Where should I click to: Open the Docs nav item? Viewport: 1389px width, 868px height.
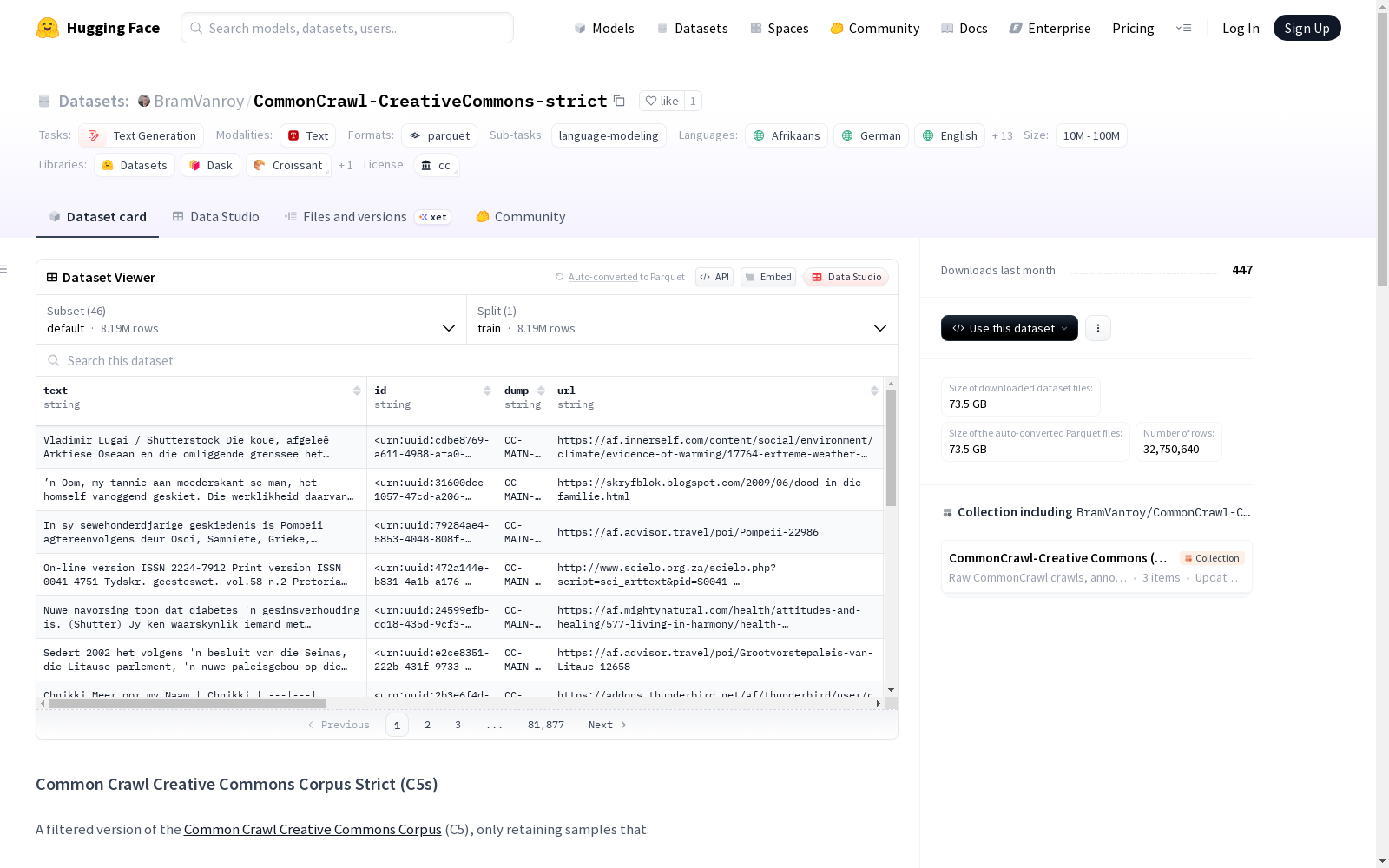coord(964,28)
